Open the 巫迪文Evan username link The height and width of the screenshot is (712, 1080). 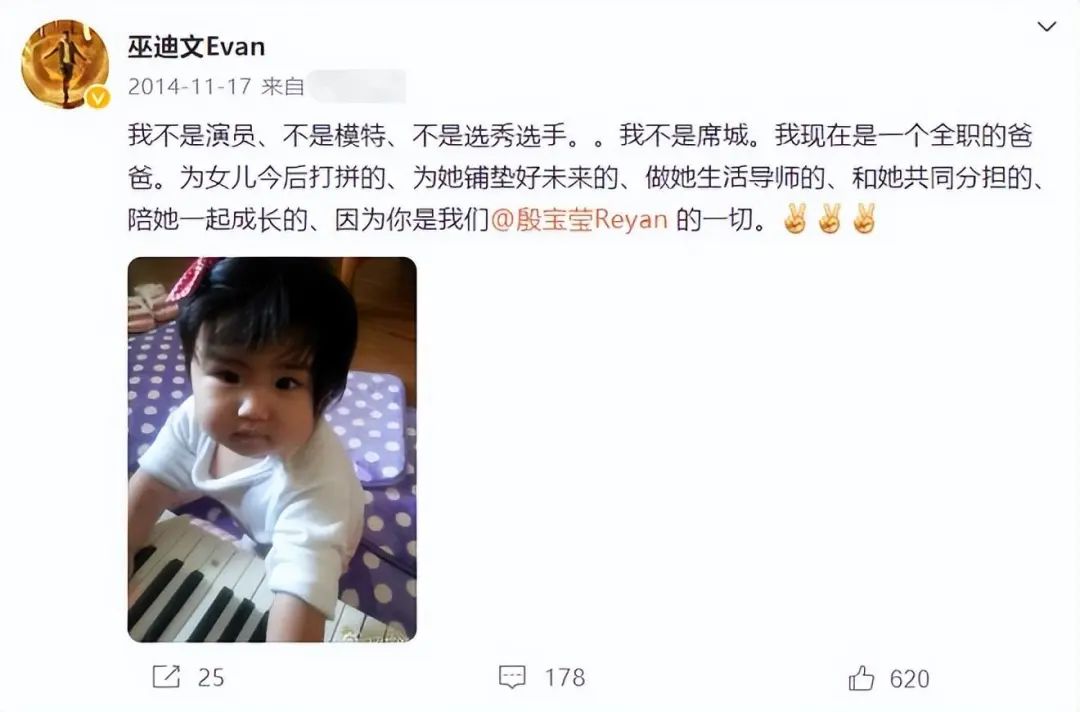click(x=196, y=47)
